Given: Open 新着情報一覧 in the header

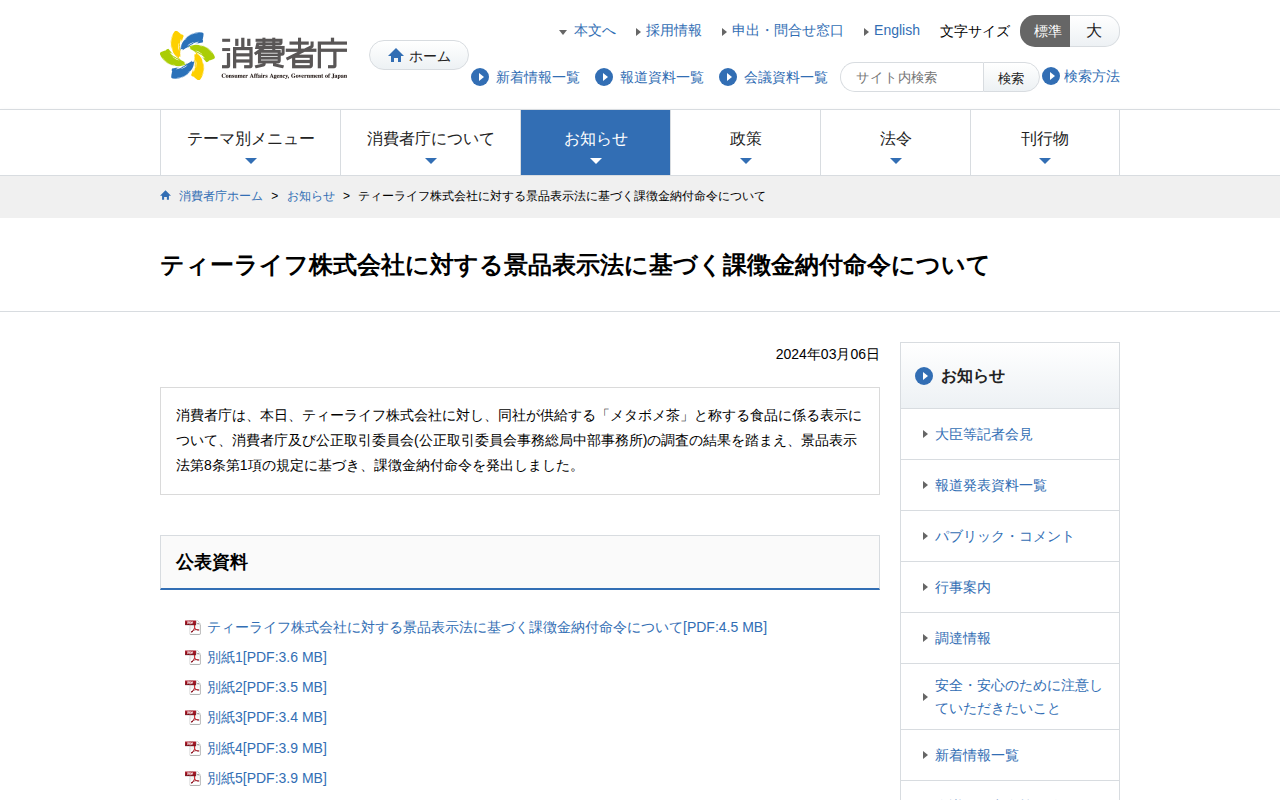Looking at the screenshot, I should point(538,77).
